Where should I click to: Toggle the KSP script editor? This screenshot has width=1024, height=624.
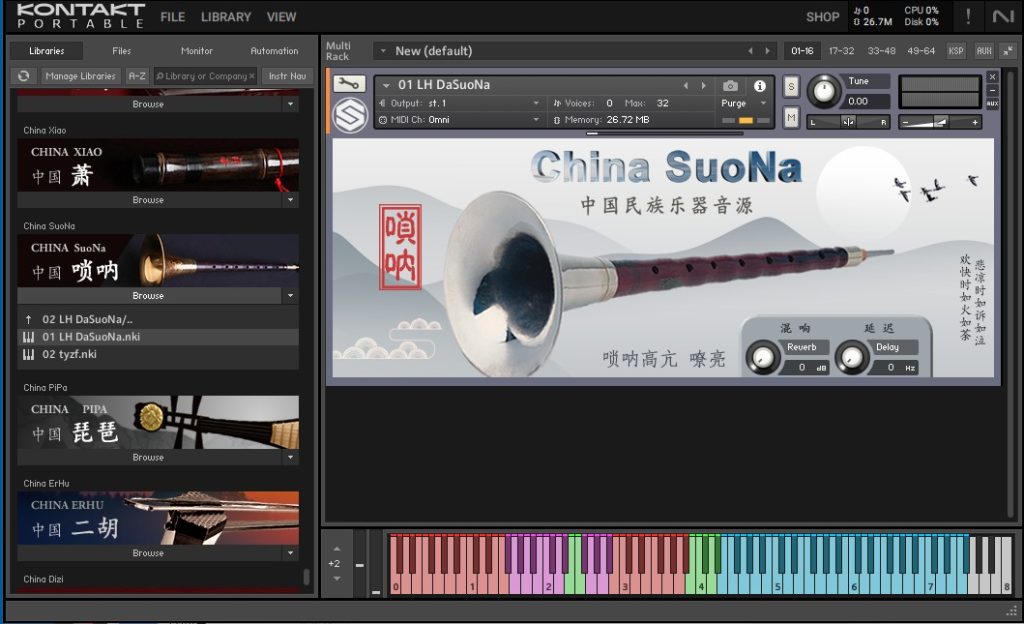956,51
